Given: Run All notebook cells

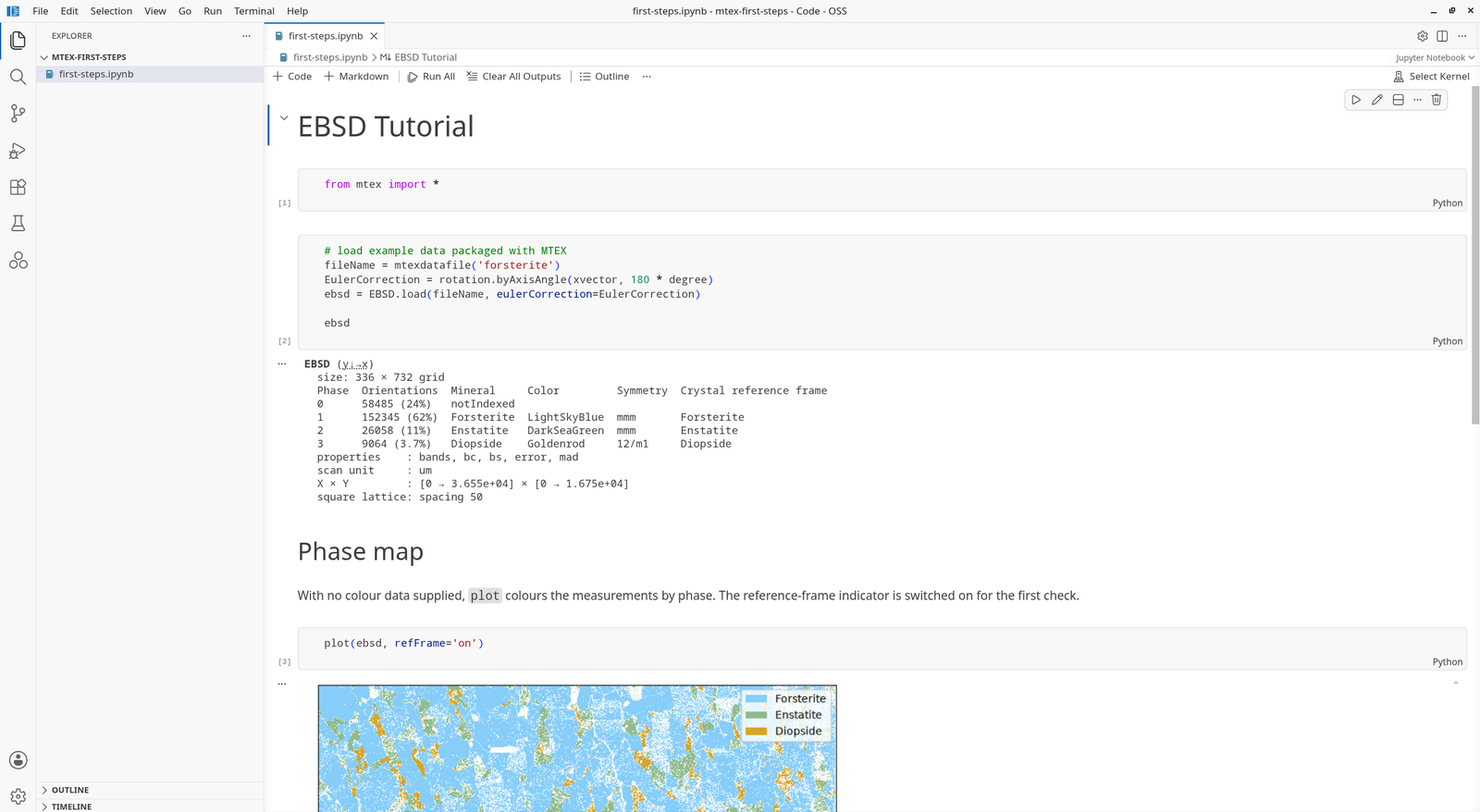Looking at the screenshot, I should point(431,77).
